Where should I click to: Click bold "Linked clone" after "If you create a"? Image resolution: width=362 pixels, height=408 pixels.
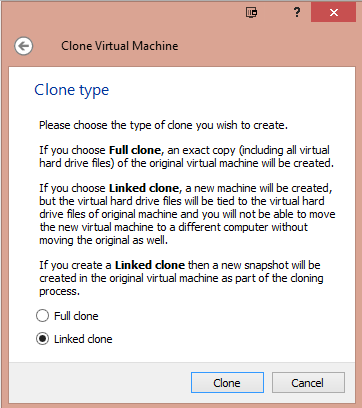point(150,265)
